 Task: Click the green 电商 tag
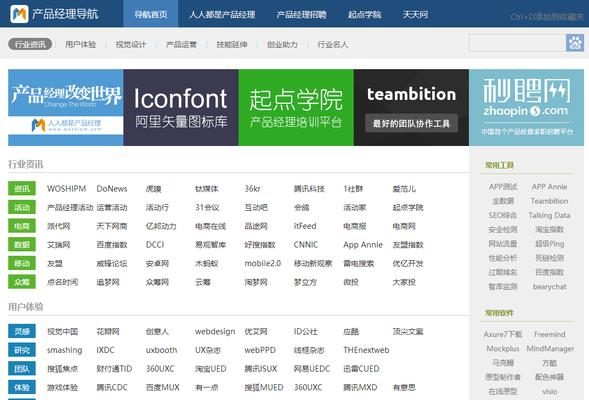pyautogui.click(x=22, y=226)
